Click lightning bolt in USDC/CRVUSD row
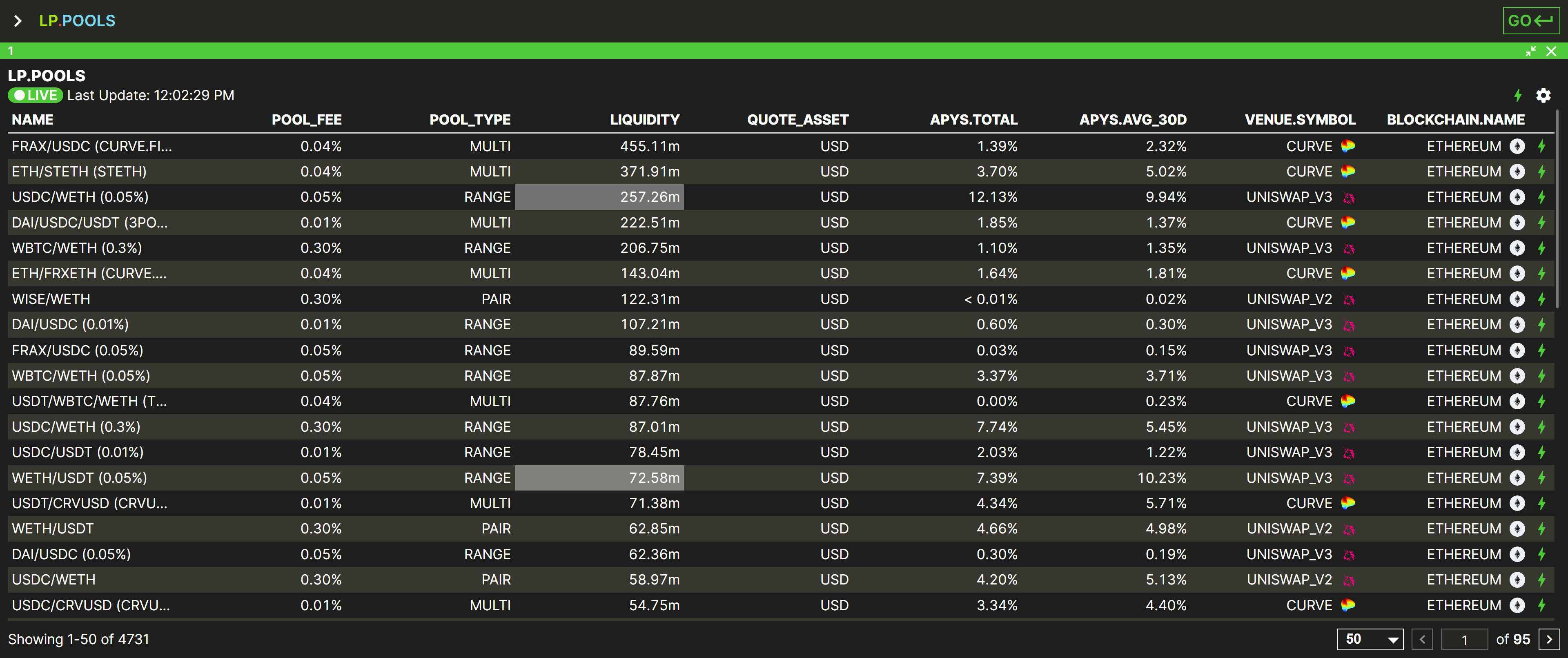The image size is (1568, 658). [x=1541, y=605]
